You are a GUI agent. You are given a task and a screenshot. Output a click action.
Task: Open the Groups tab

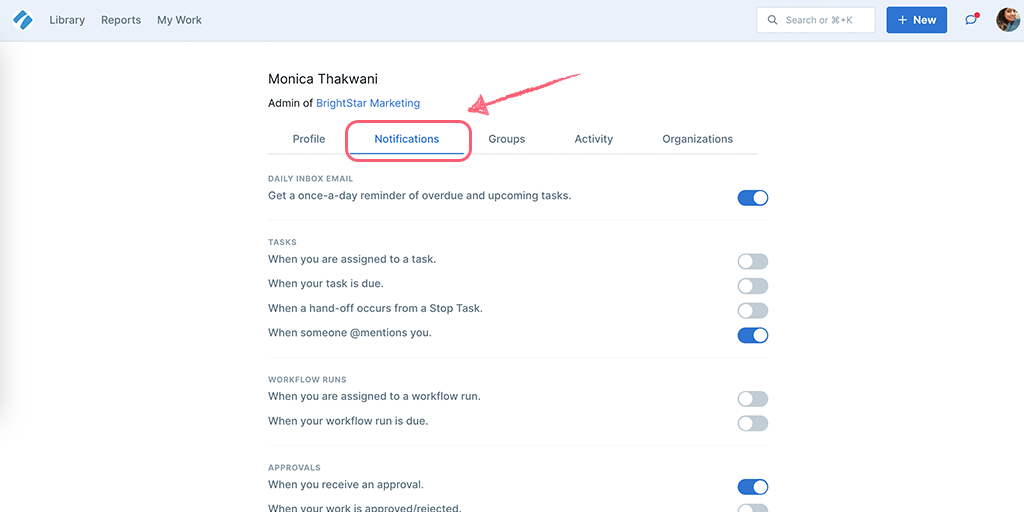coord(507,139)
